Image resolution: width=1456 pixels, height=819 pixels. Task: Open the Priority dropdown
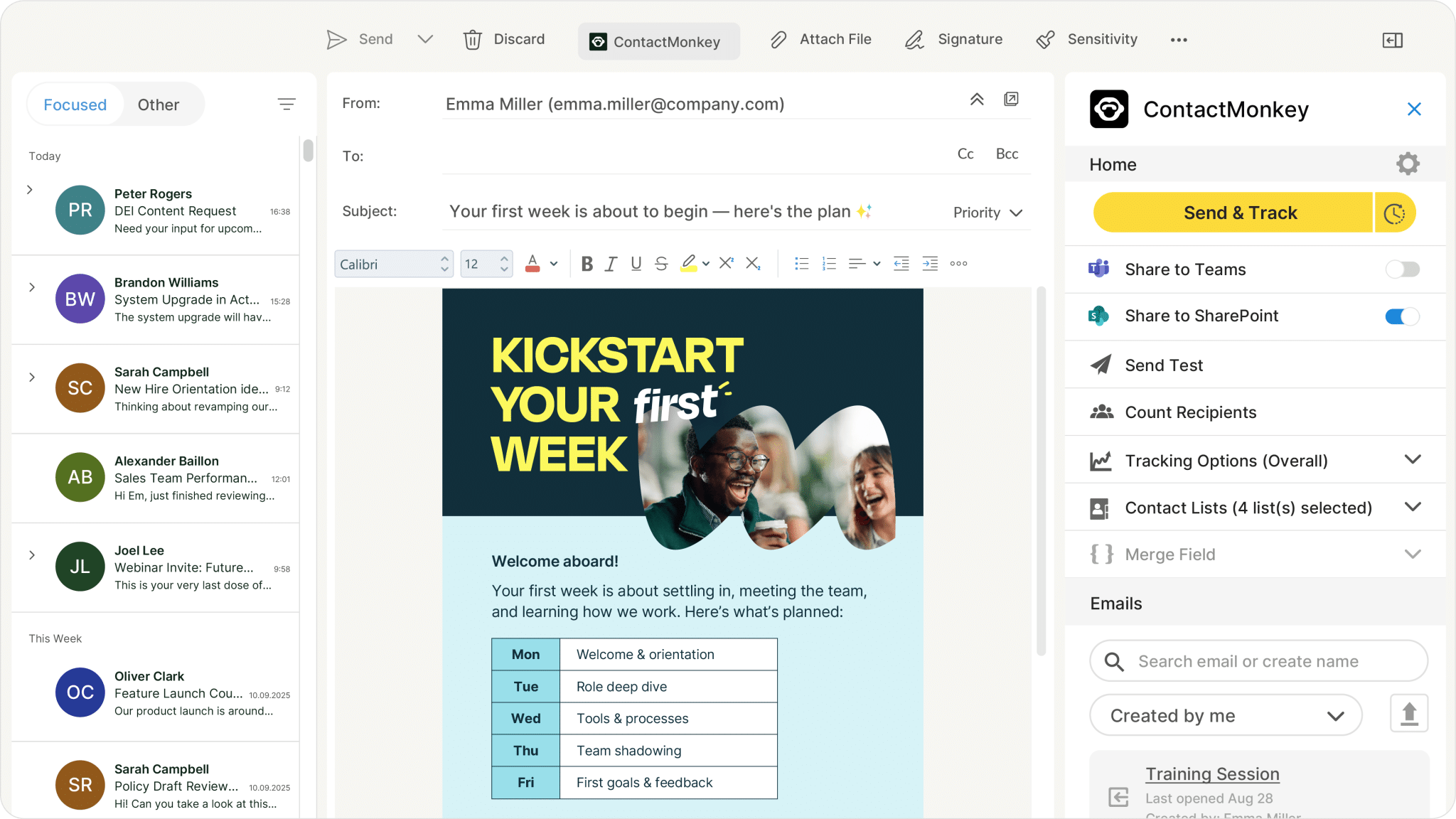coord(988,213)
